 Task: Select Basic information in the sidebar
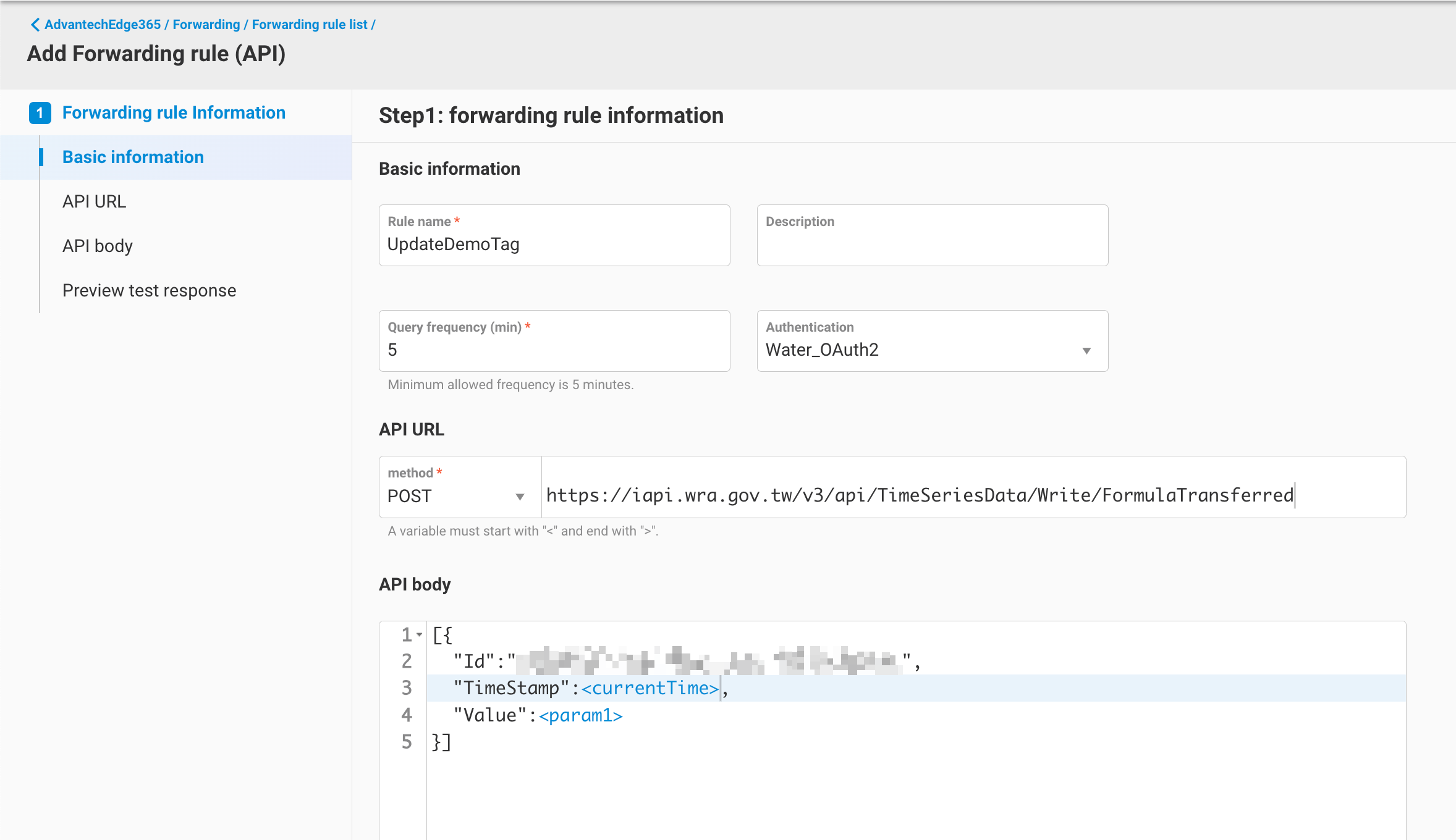(x=132, y=157)
